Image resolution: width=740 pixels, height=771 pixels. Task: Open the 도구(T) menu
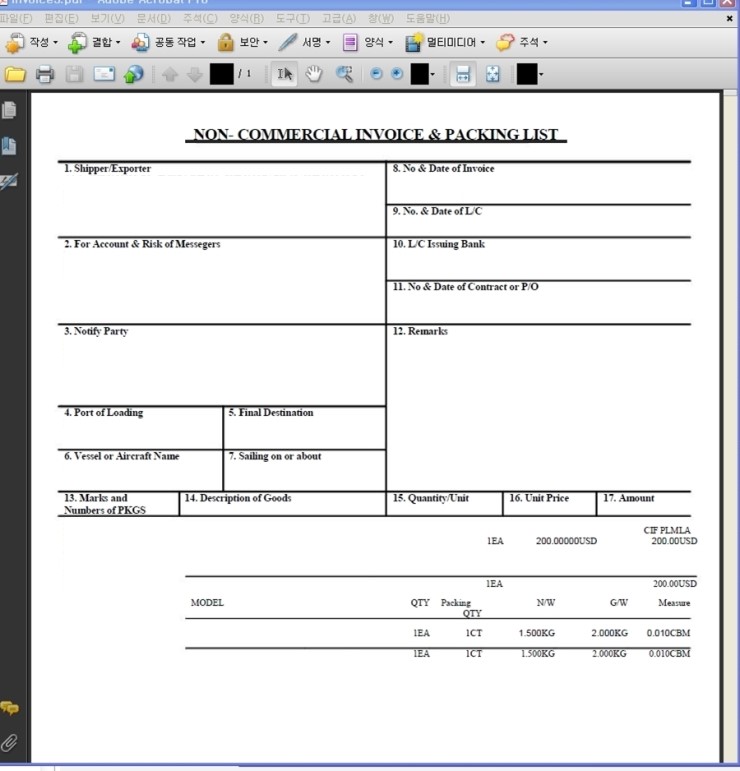click(x=293, y=19)
